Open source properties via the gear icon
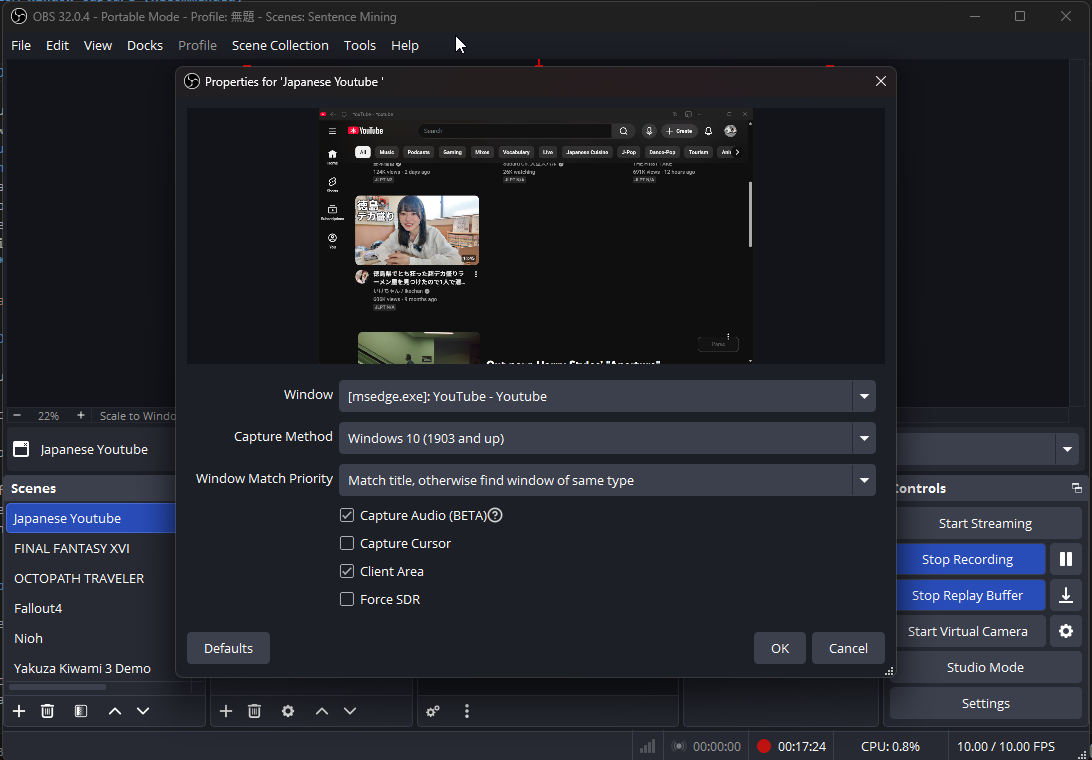Screen dimensions: 1092x760 tap(288, 710)
